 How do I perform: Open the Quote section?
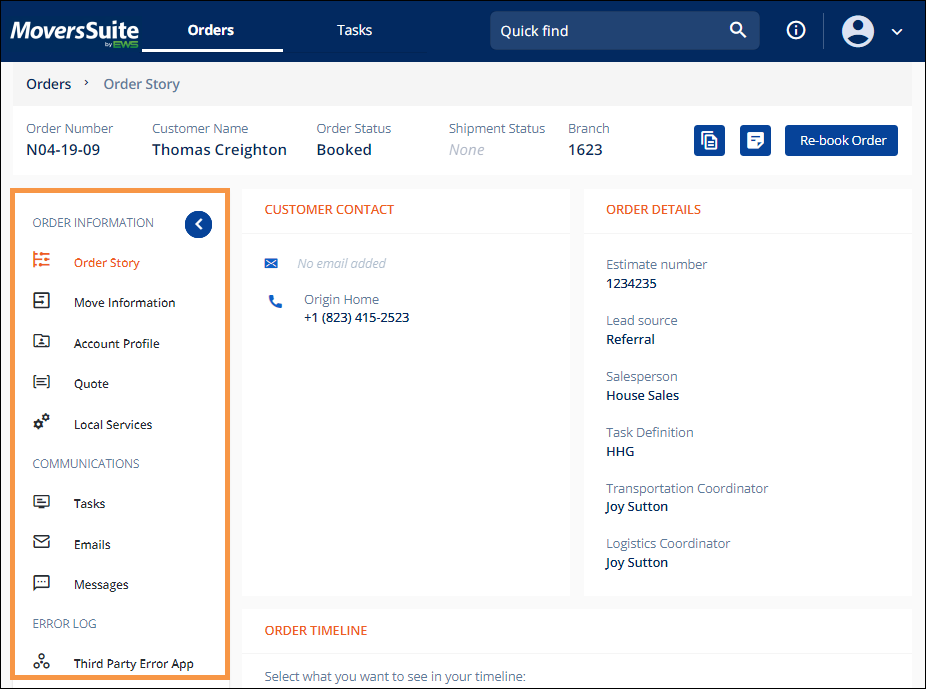[x=91, y=383]
